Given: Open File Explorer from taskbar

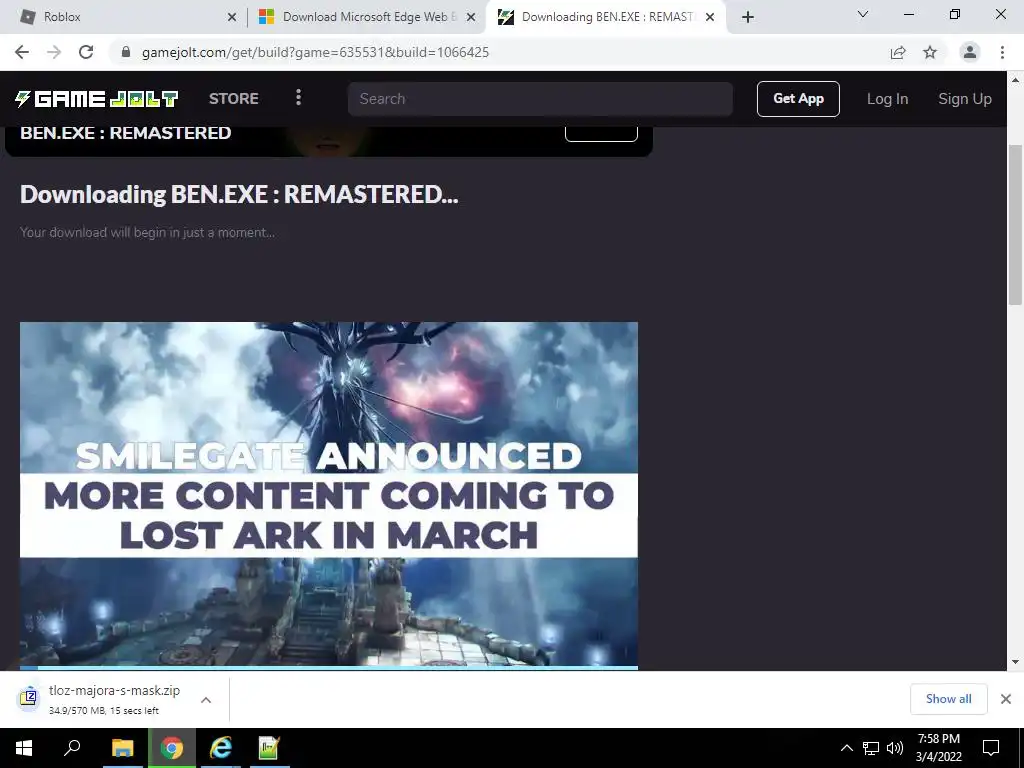Looking at the screenshot, I should (122, 748).
